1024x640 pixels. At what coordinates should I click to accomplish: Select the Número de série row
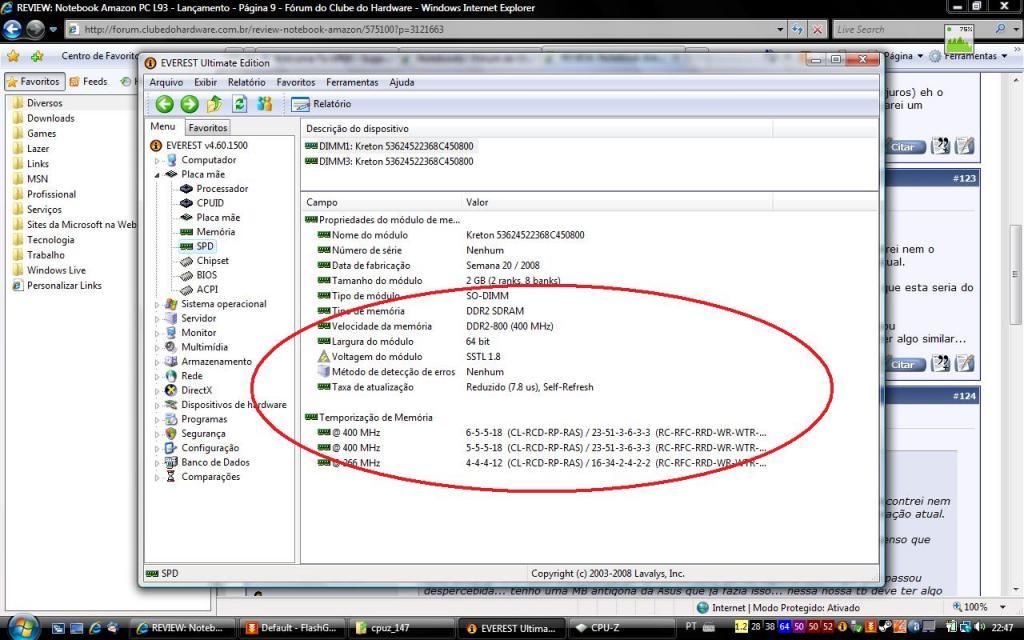click(x=410, y=250)
